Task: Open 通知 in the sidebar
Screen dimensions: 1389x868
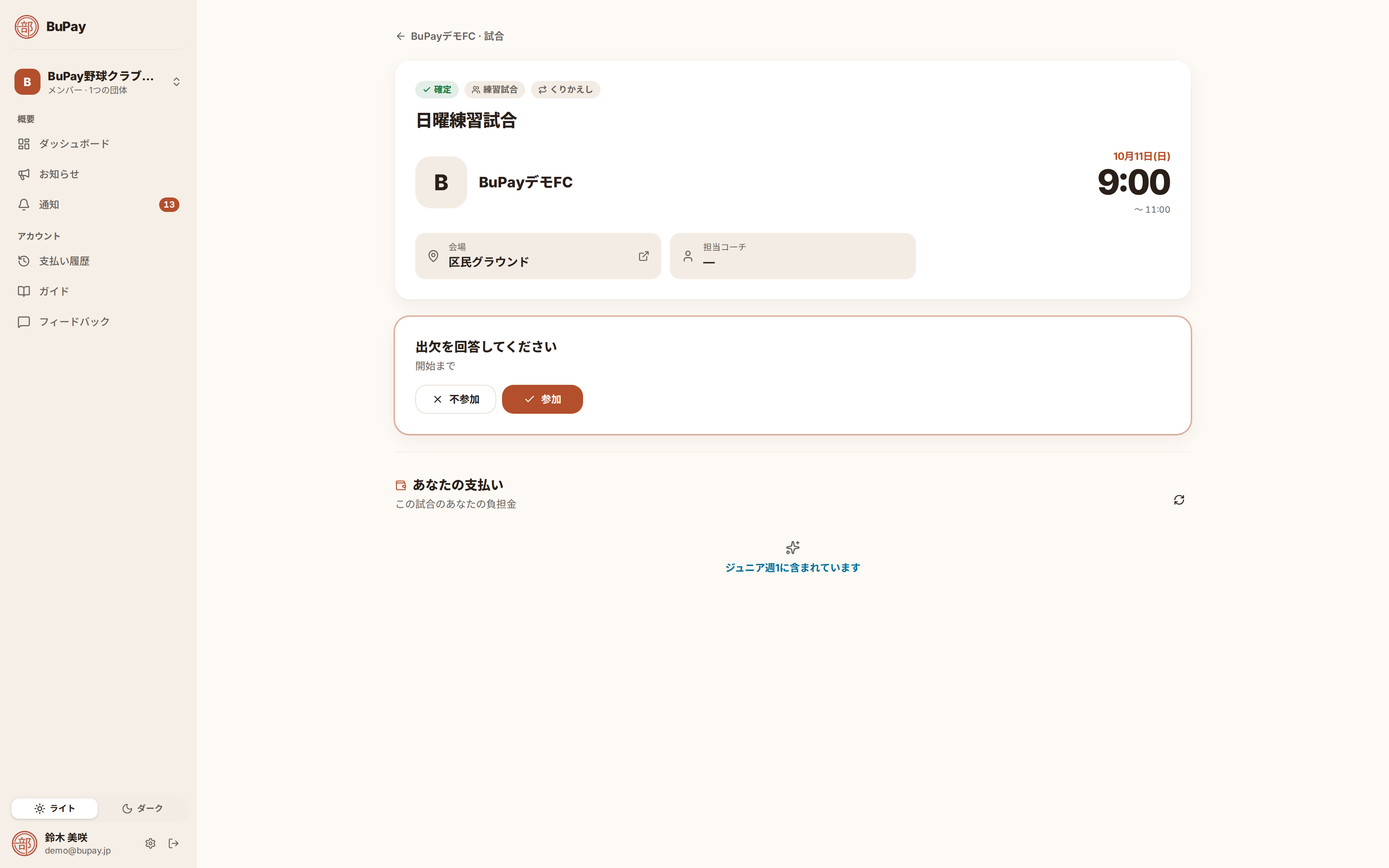Action: click(98, 205)
